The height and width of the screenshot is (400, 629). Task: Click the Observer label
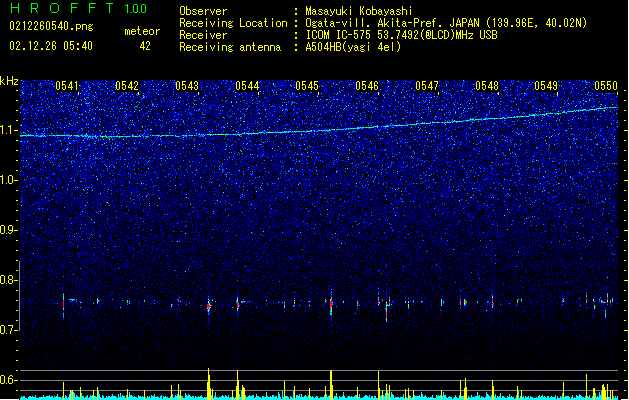[x=203, y=11]
